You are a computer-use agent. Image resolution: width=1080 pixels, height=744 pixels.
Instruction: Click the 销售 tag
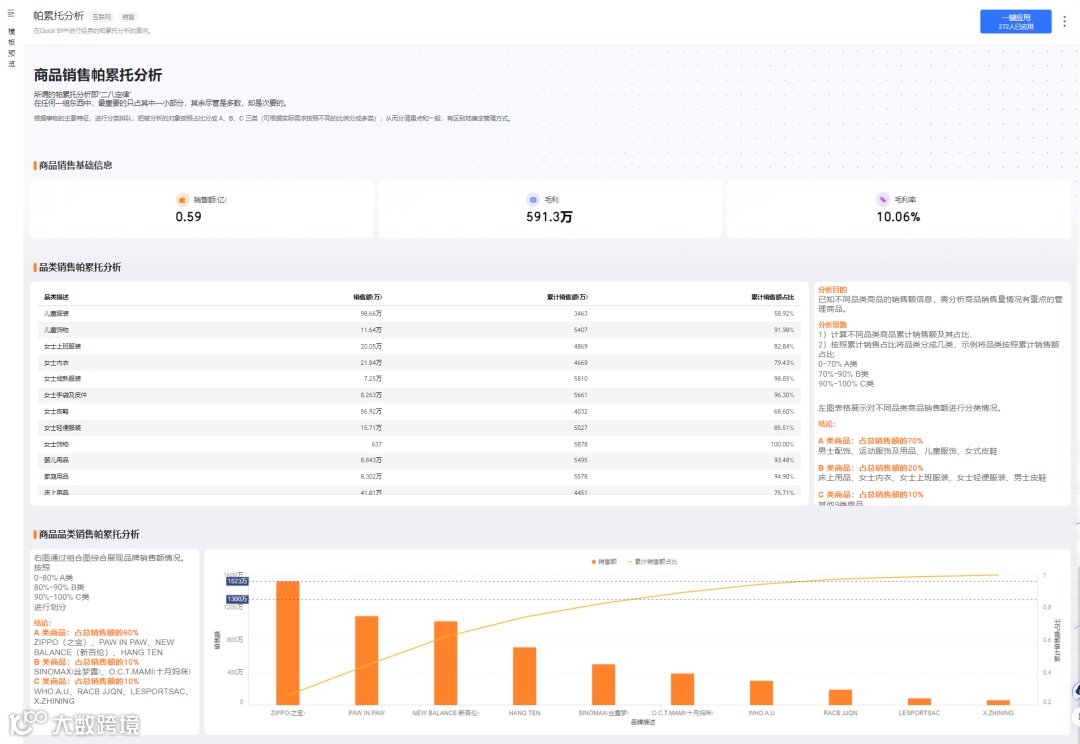pyautogui.click(x=128, y=17)
